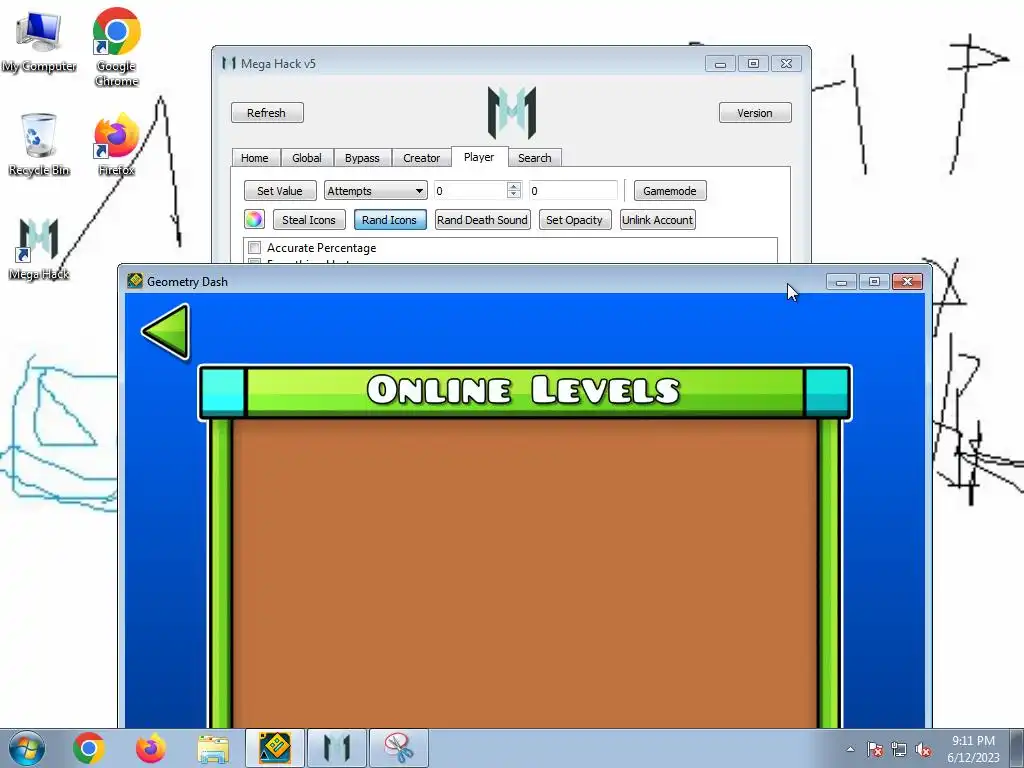Click the Refresh button
1024x768 pixels.
[x=266, y=113]
